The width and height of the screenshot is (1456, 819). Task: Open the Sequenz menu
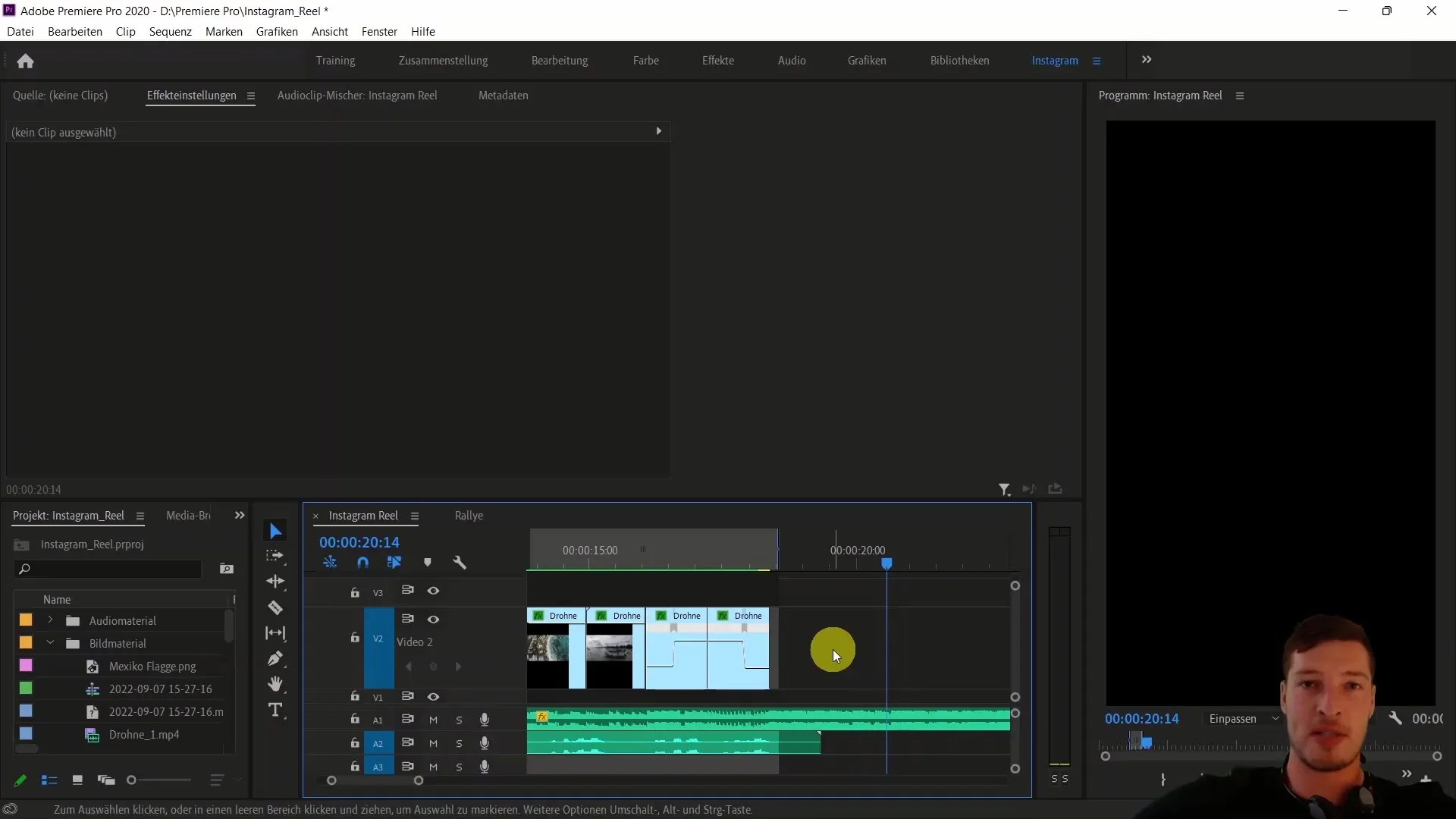(170, 32)
